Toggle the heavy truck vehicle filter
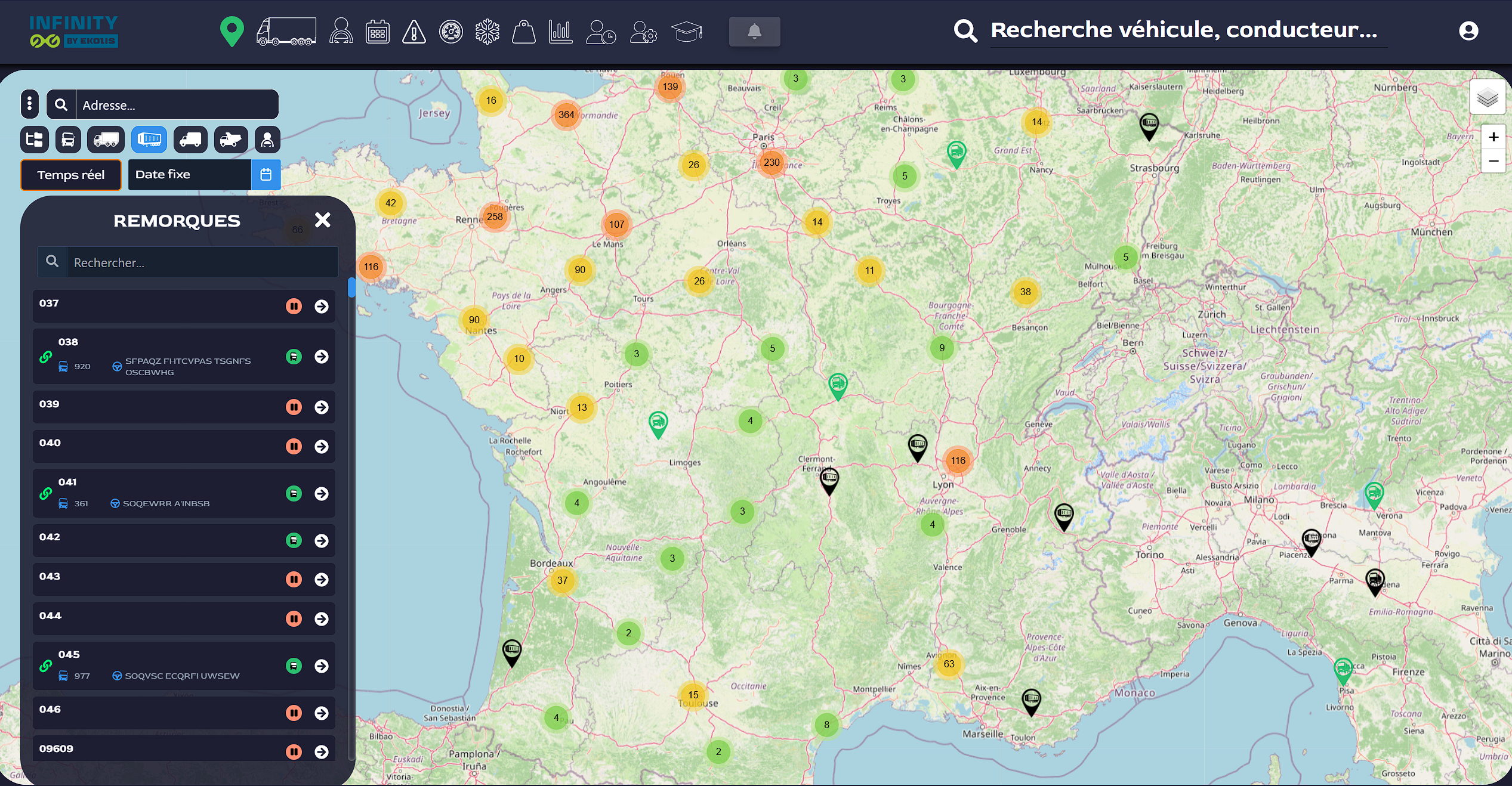This screenshot has height=786, width=1512. coord(106,140)
